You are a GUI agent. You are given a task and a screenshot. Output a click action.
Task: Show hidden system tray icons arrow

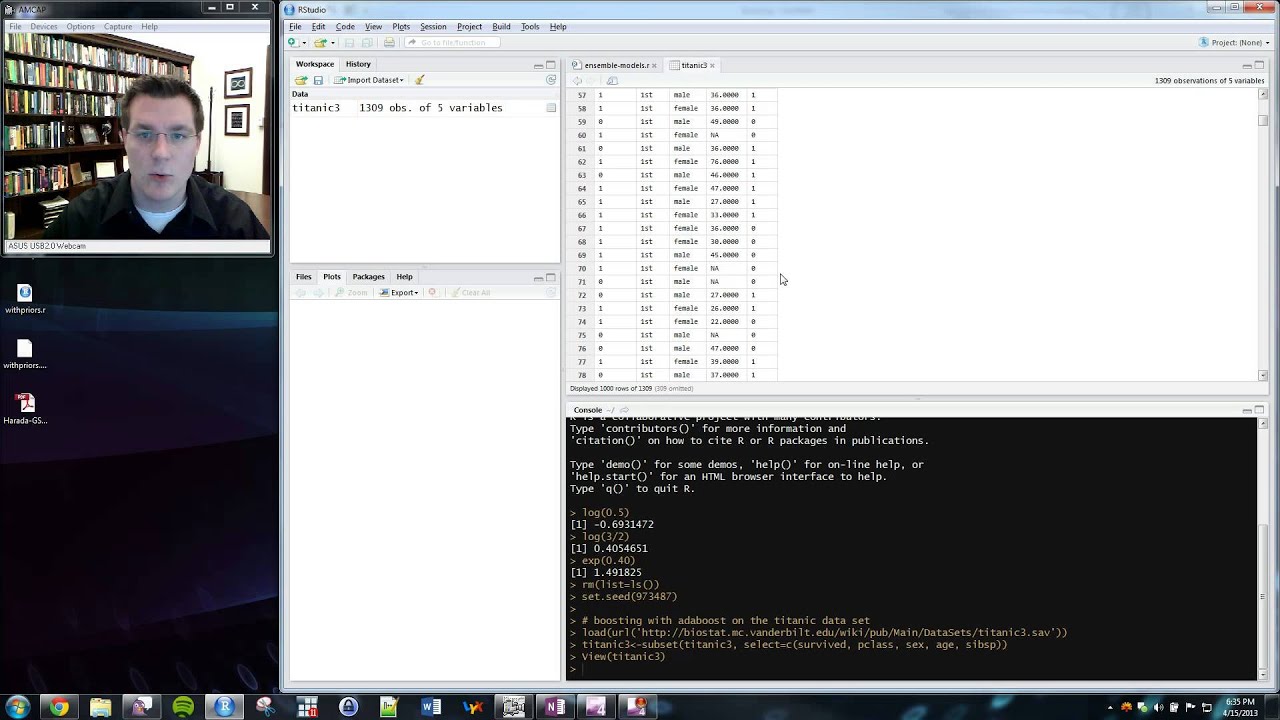(x=1110, y=708)
